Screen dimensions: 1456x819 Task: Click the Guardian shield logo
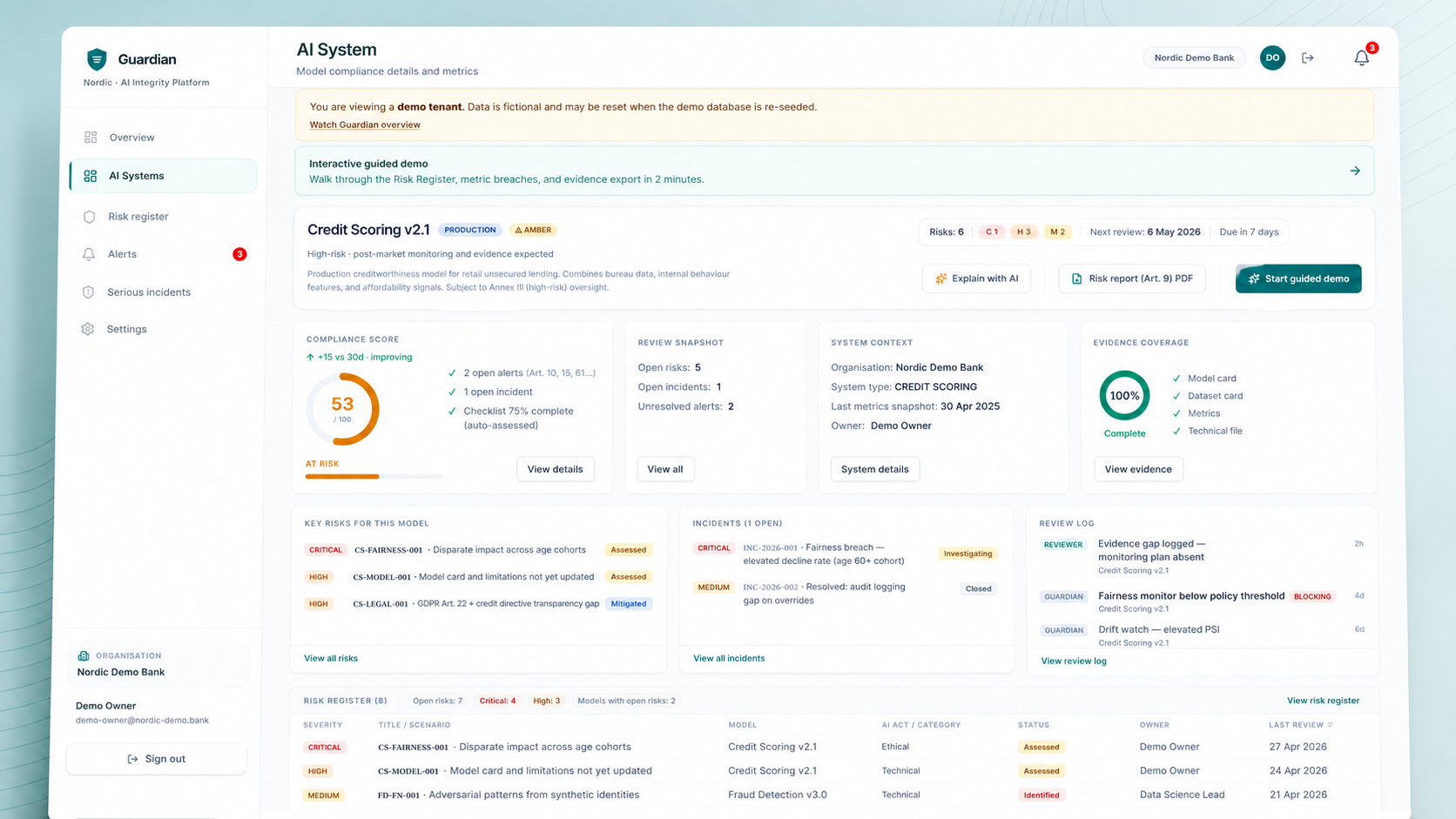(x=97, y=59)
